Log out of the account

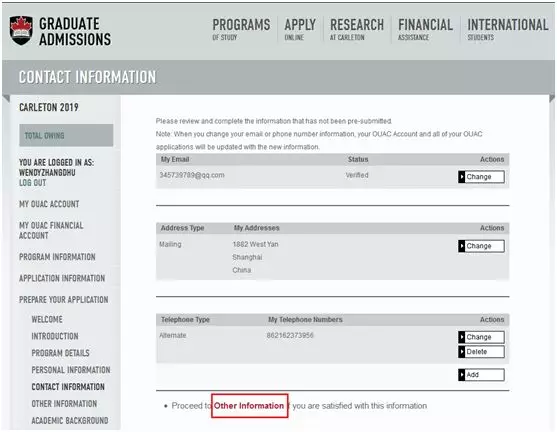click(x=32, y=183)
